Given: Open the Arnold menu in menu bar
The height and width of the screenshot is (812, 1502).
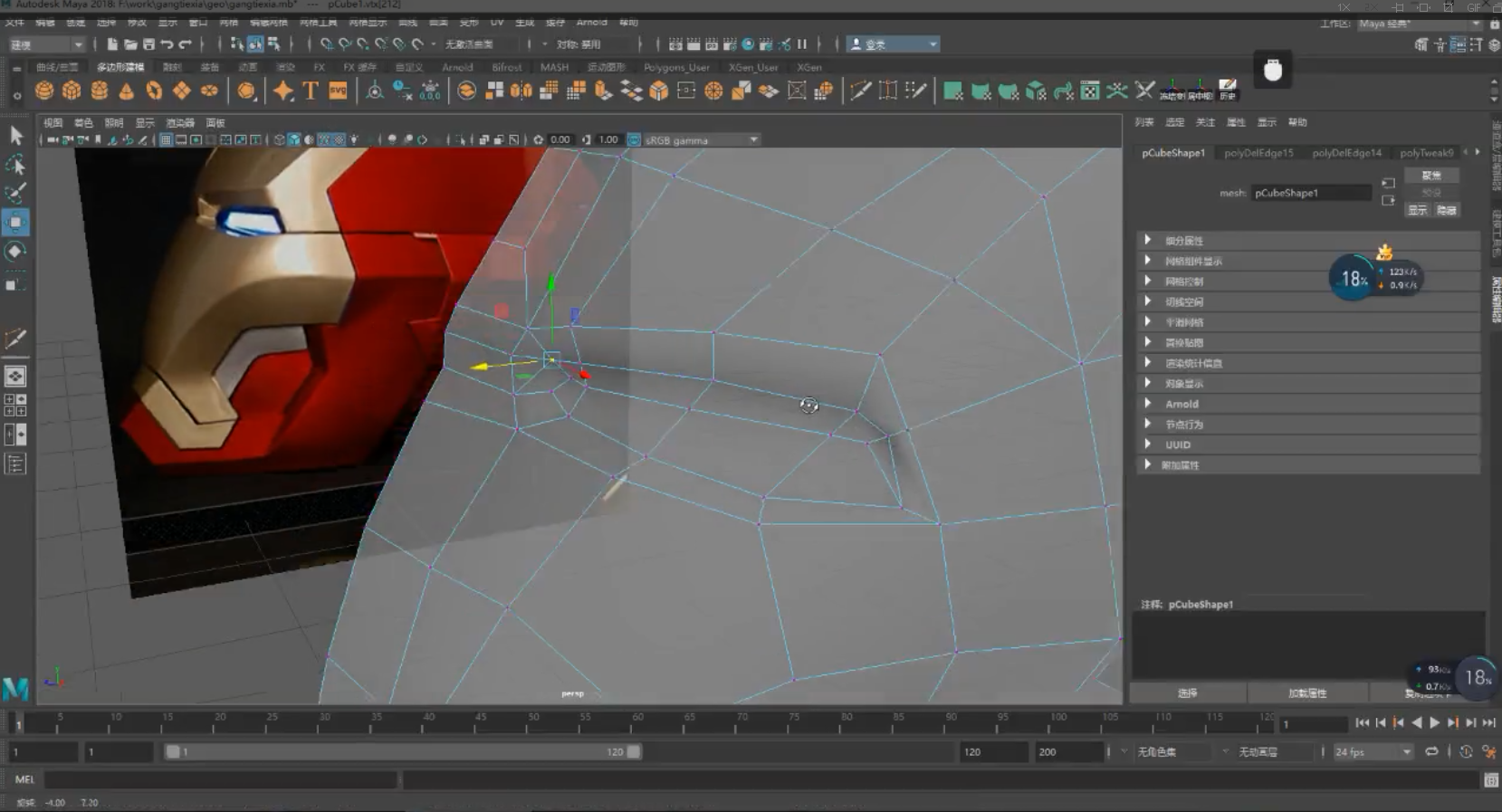Looking at the screenshot, I should coord(591,23).
